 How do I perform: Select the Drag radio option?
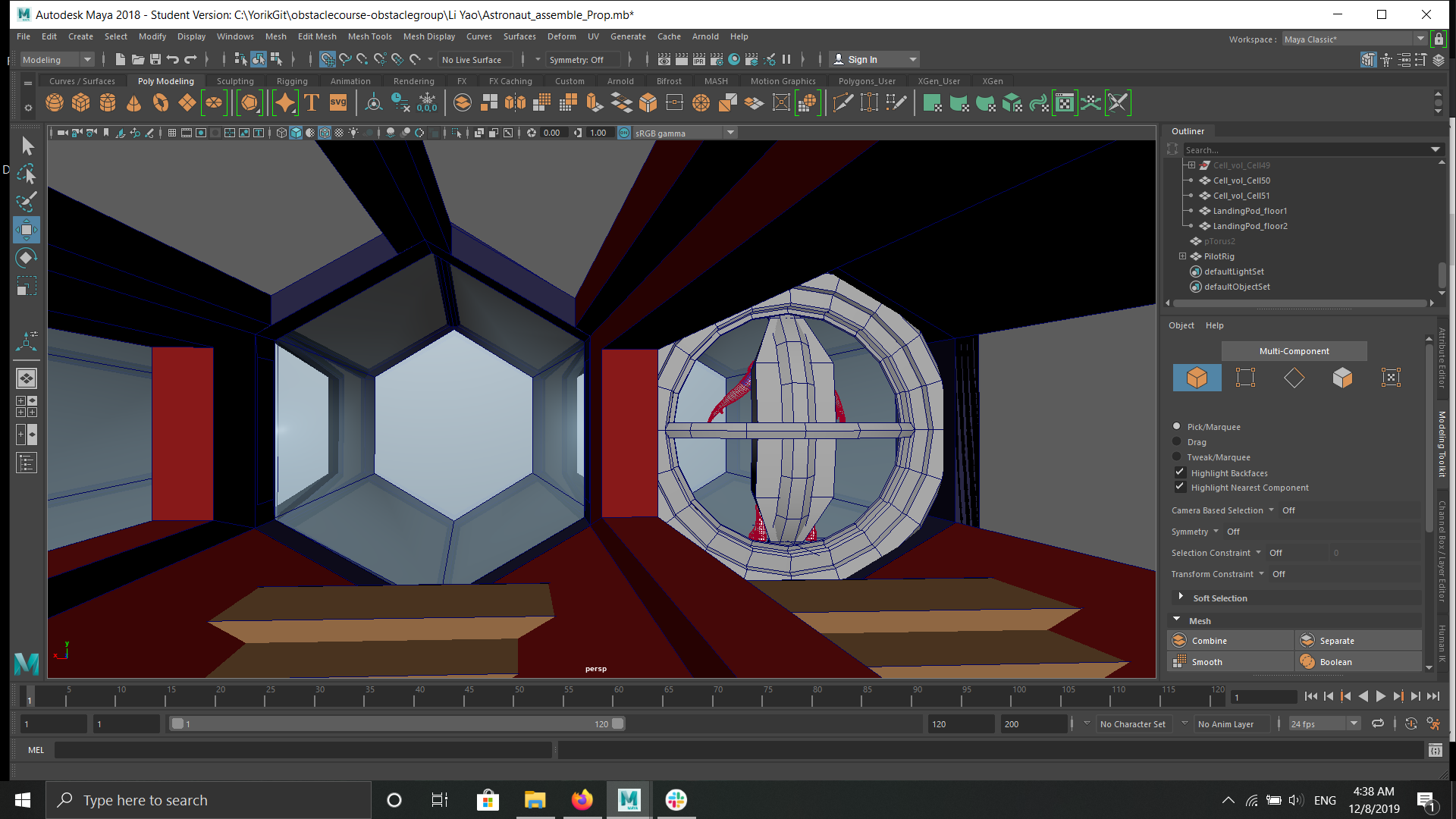point(1177,441)
